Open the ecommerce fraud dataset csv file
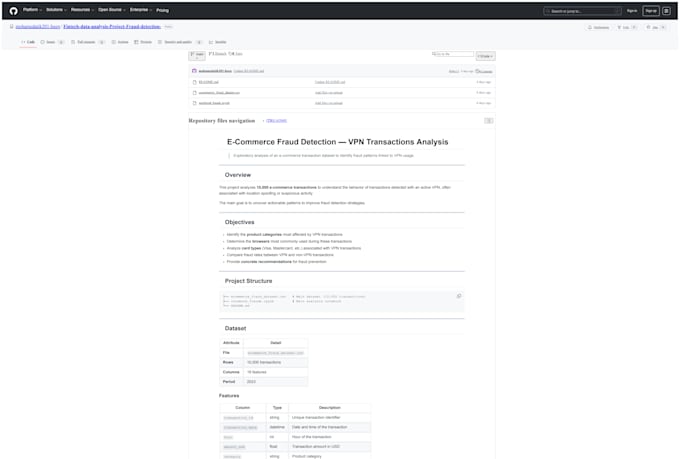680x459 pixels. (219, 93)
